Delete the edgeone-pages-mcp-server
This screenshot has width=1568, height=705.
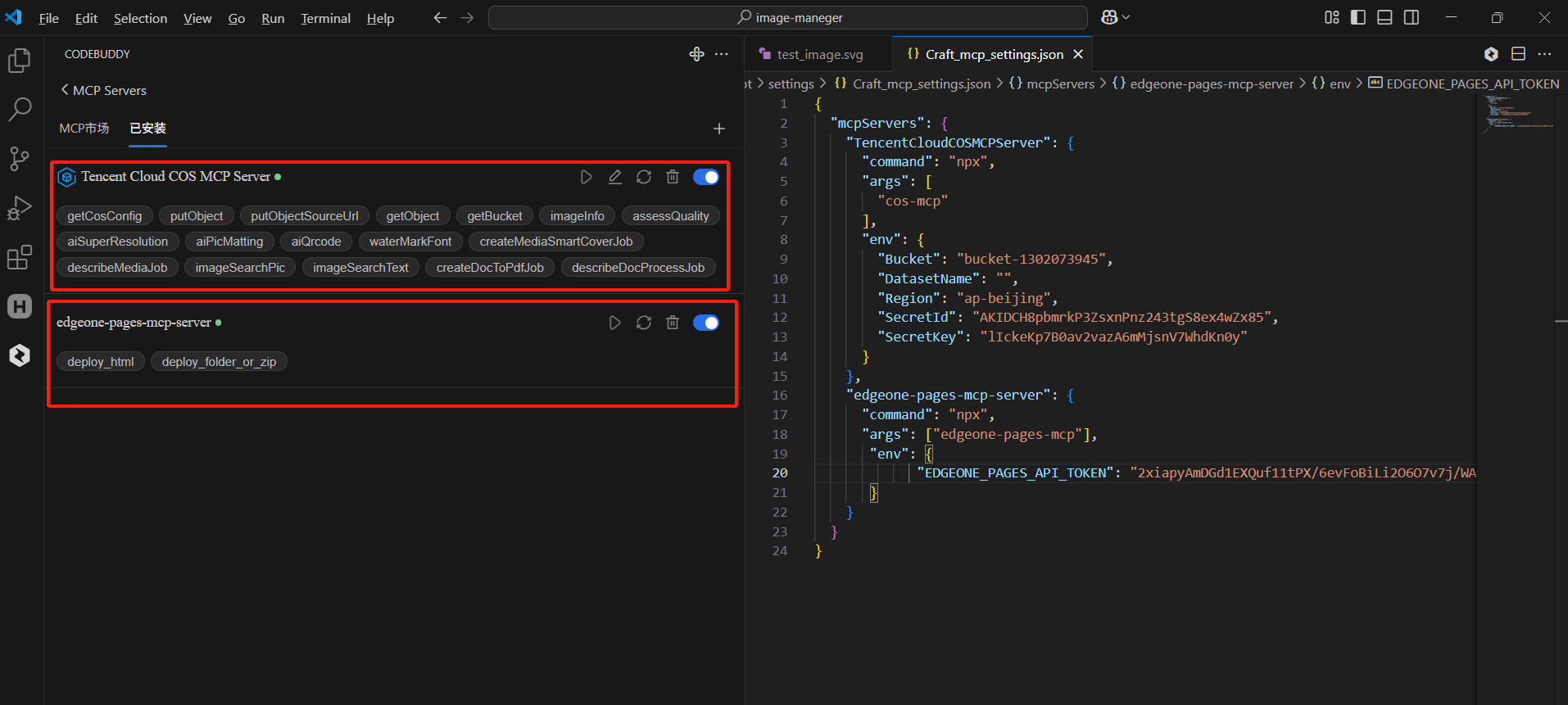point(673,323)
